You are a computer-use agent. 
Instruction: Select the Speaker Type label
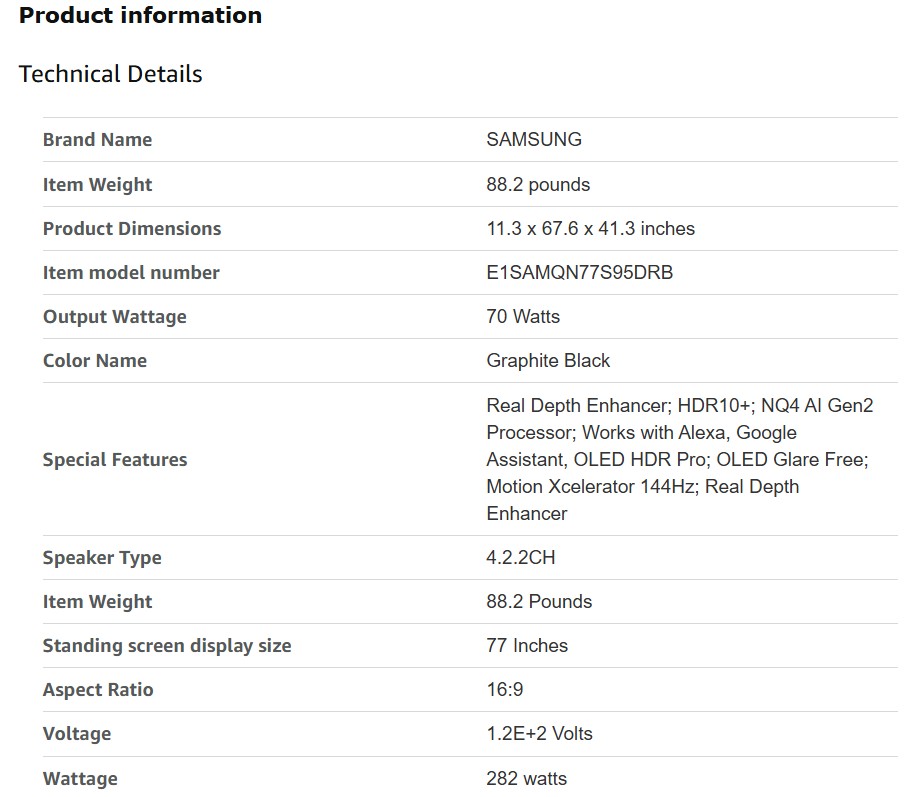click(x=102, y=558)
